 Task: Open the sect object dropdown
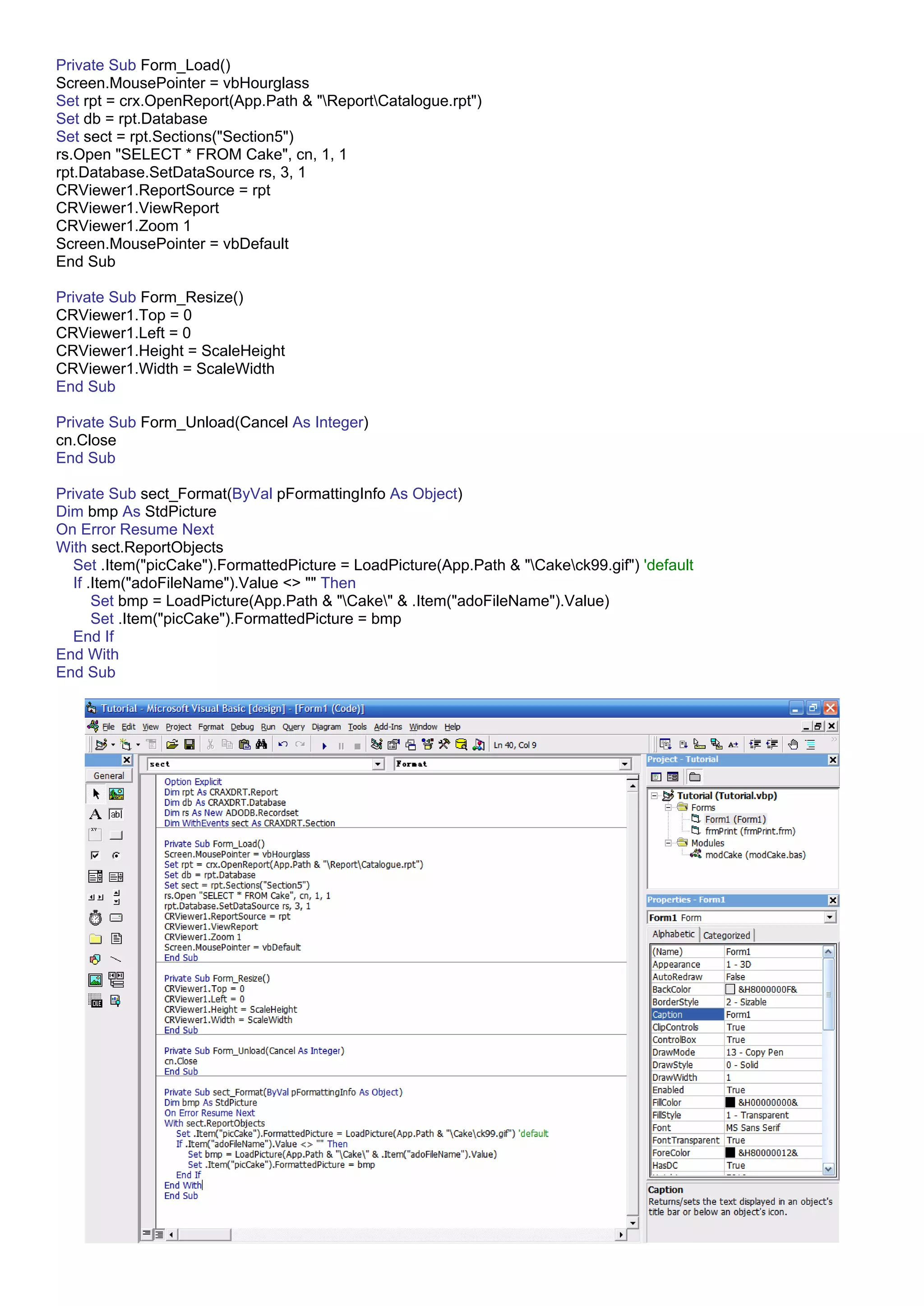(x=379, y=765)
